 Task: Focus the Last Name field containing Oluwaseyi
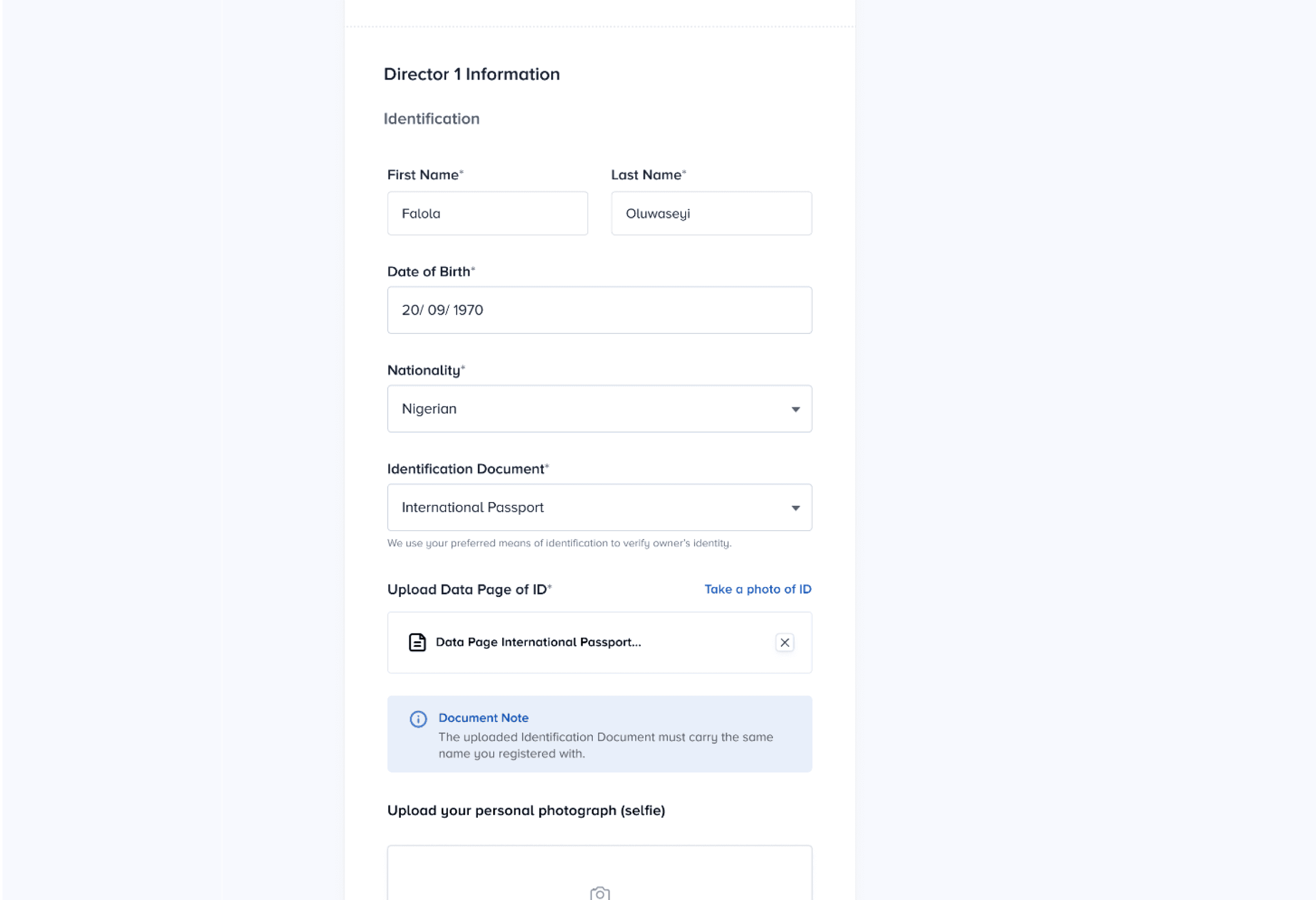tap(711, 213)
